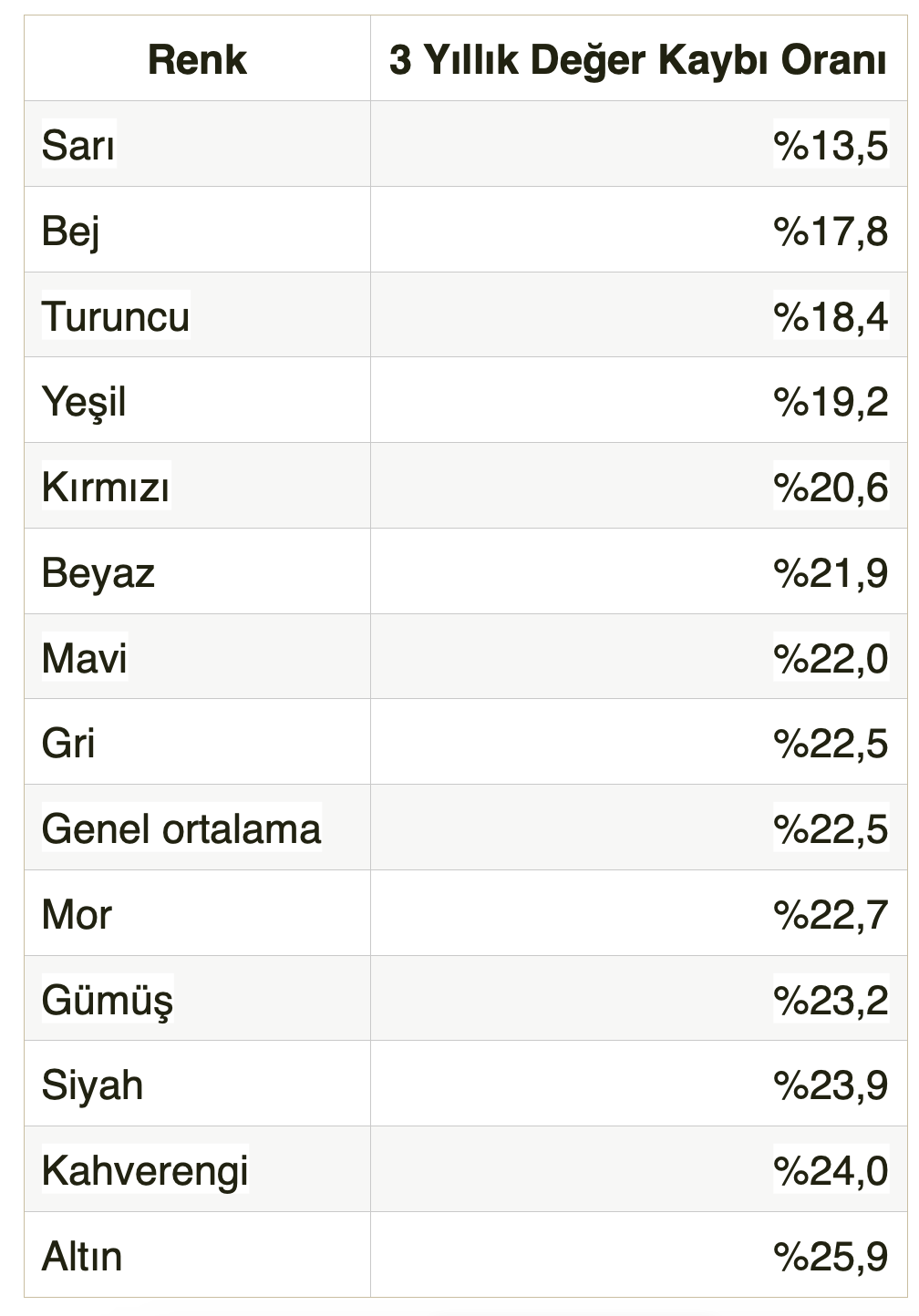Click the Beyaz row label

tap(98, 572)
